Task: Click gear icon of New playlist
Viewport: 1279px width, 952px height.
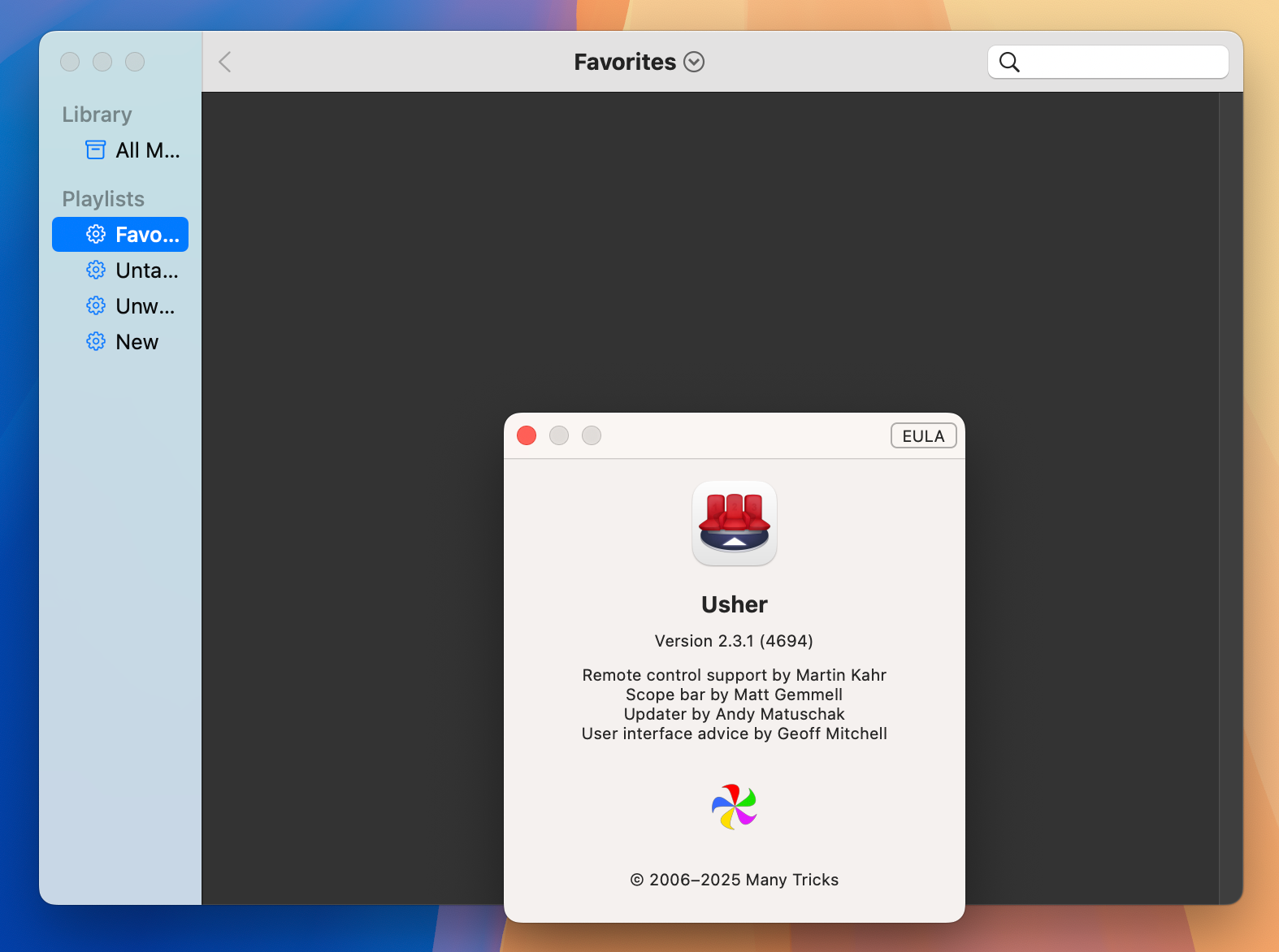Action: [96, 342]
